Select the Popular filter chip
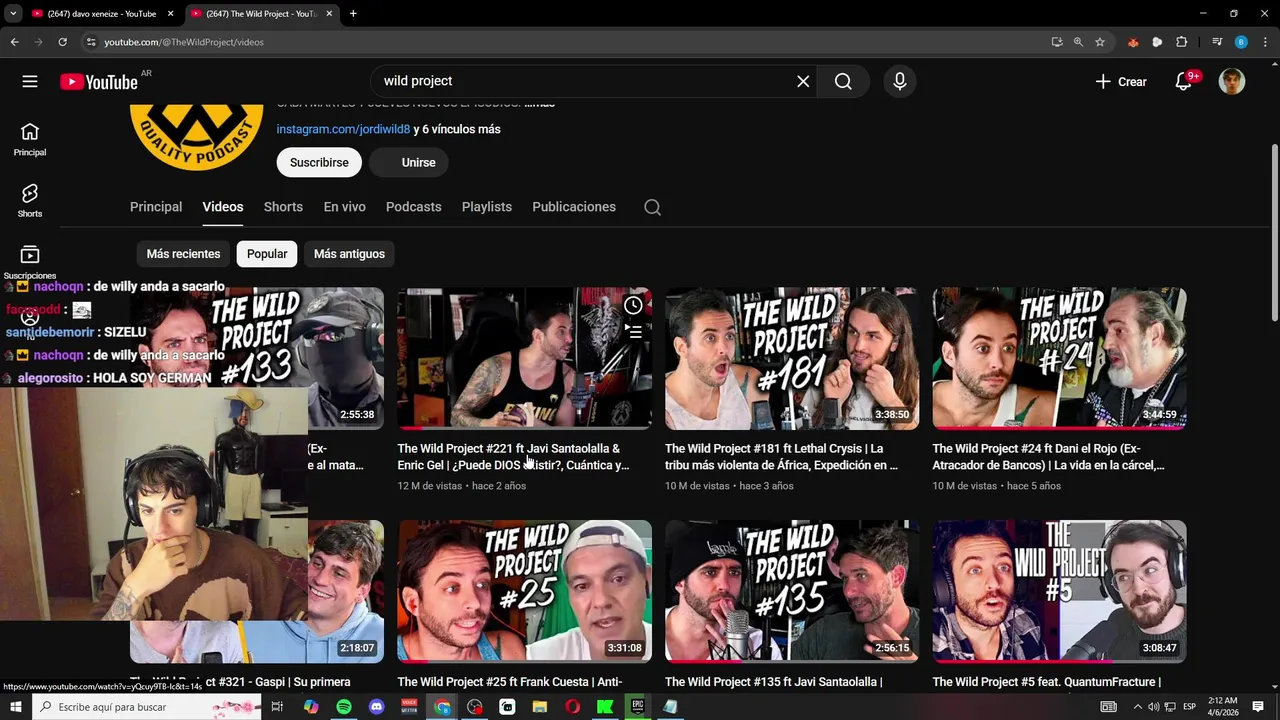 pos(267,254)
